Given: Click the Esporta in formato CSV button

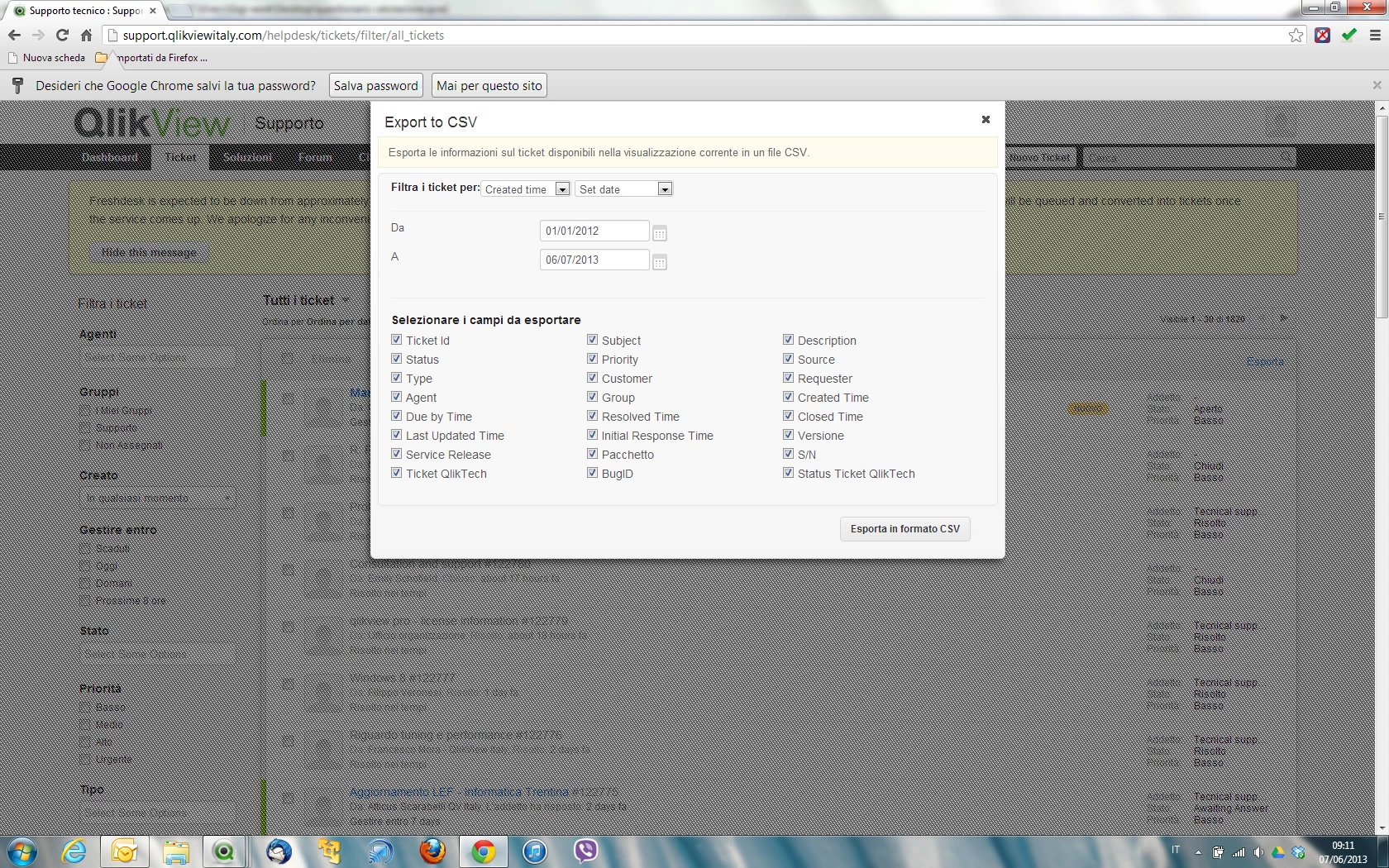Looking at the screenshot, I should tap(905, 528).
